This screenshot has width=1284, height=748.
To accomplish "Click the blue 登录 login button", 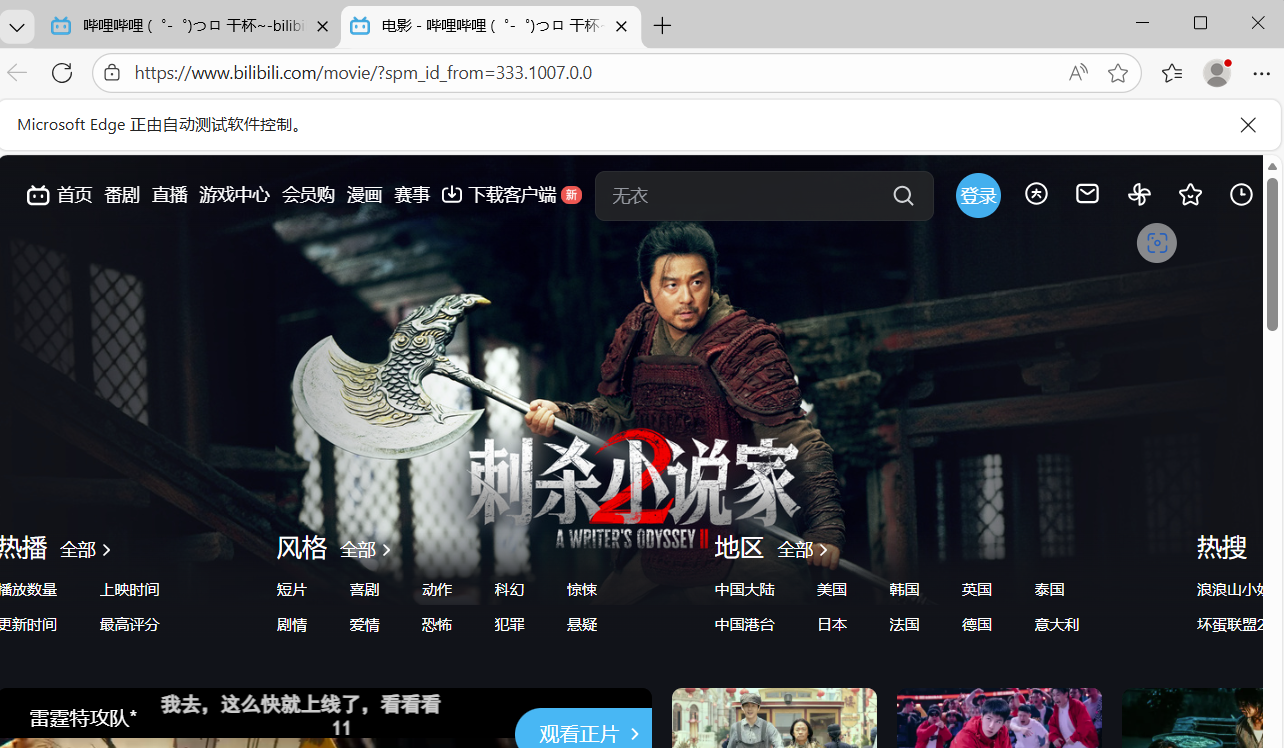I will click(x=978, y=196).
